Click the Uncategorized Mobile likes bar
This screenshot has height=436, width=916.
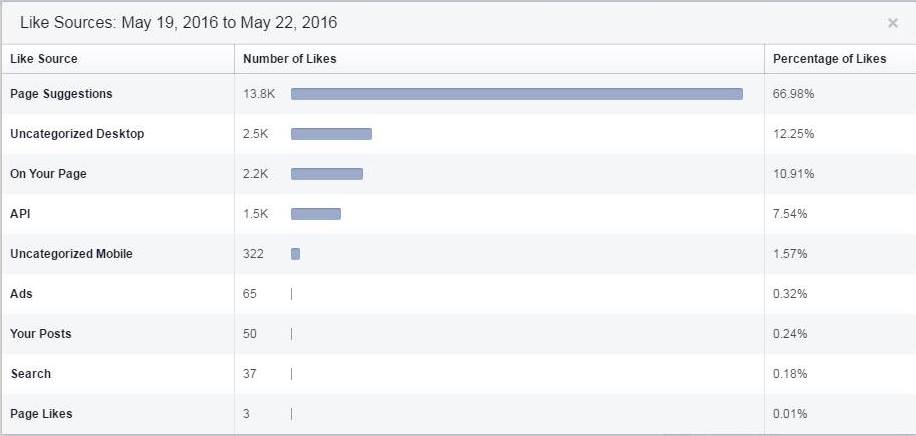tap(296, 254)
